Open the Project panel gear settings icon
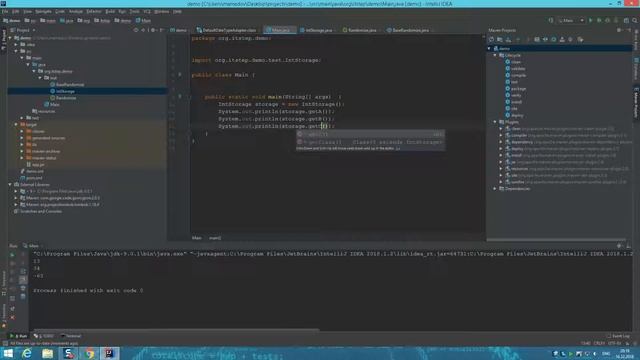The height and width of the screenshot is (360, 640). [153, 30]
